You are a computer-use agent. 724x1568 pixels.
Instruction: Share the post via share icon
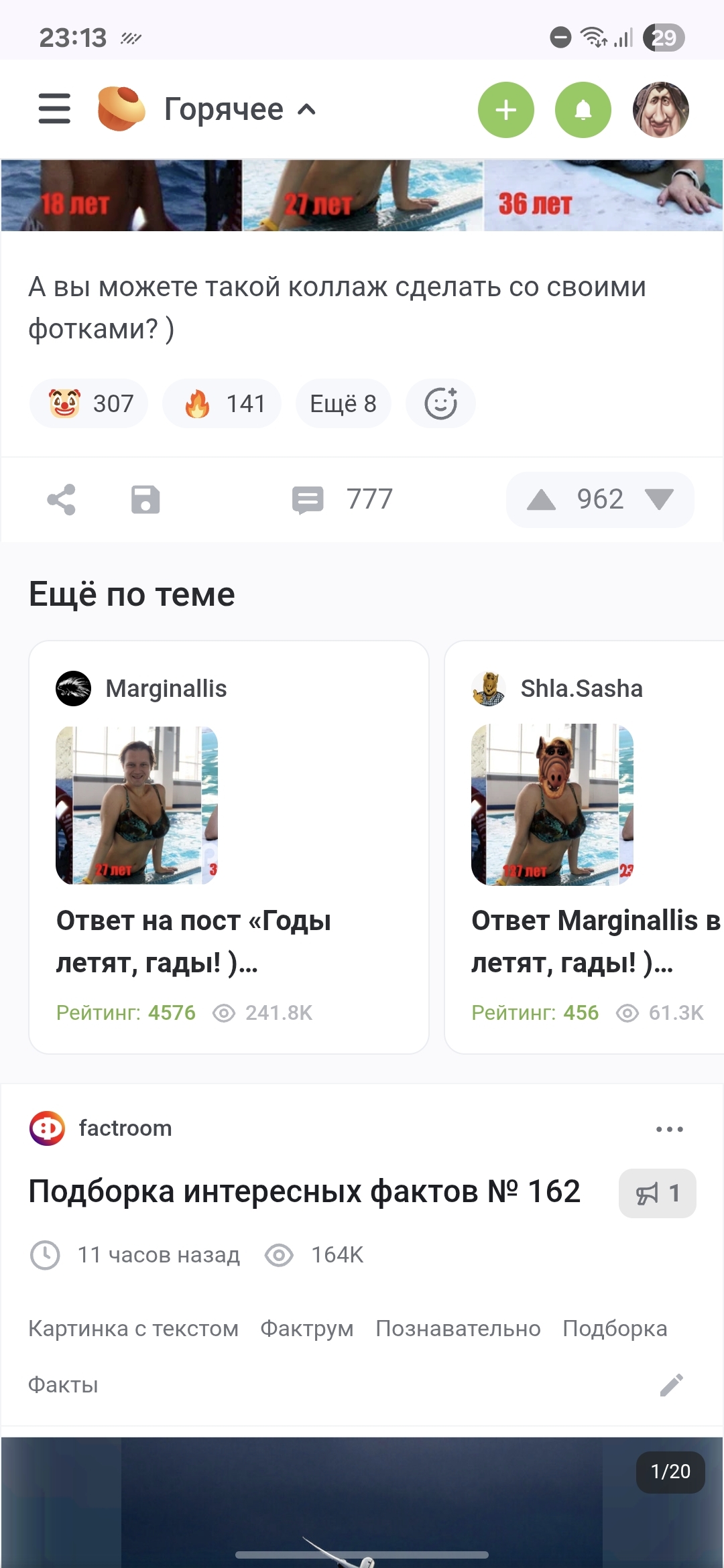[x=62, y=499]
